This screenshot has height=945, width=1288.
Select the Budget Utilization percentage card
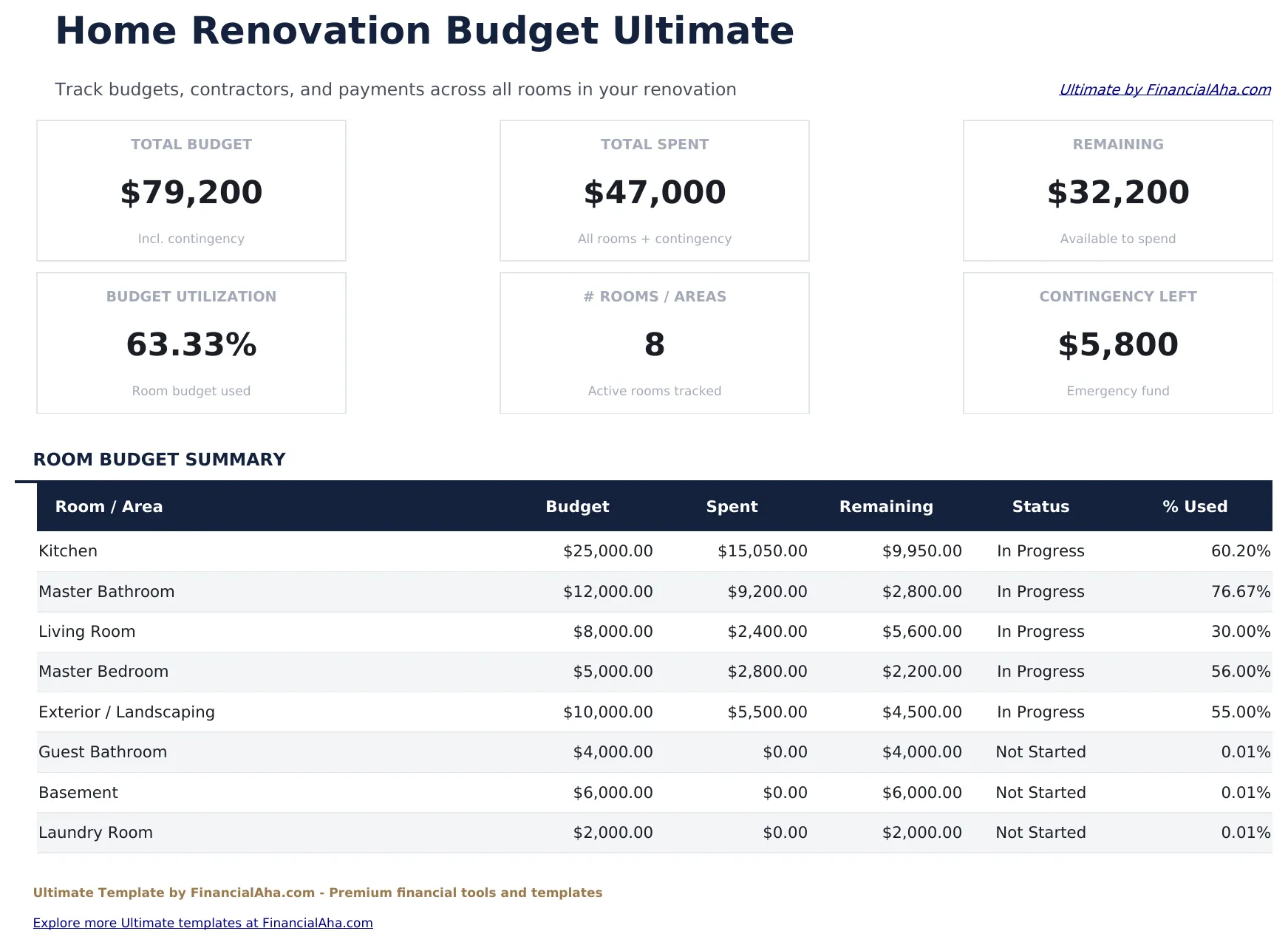coord(191,342)
